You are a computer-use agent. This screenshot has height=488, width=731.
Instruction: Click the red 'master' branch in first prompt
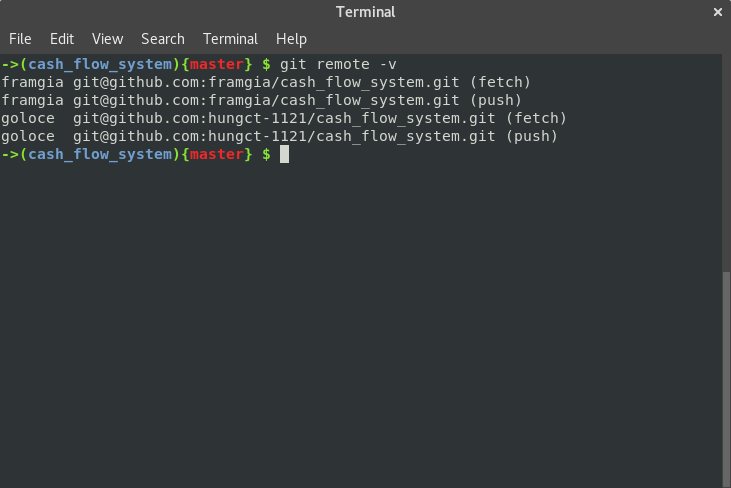tap(216, 64)
